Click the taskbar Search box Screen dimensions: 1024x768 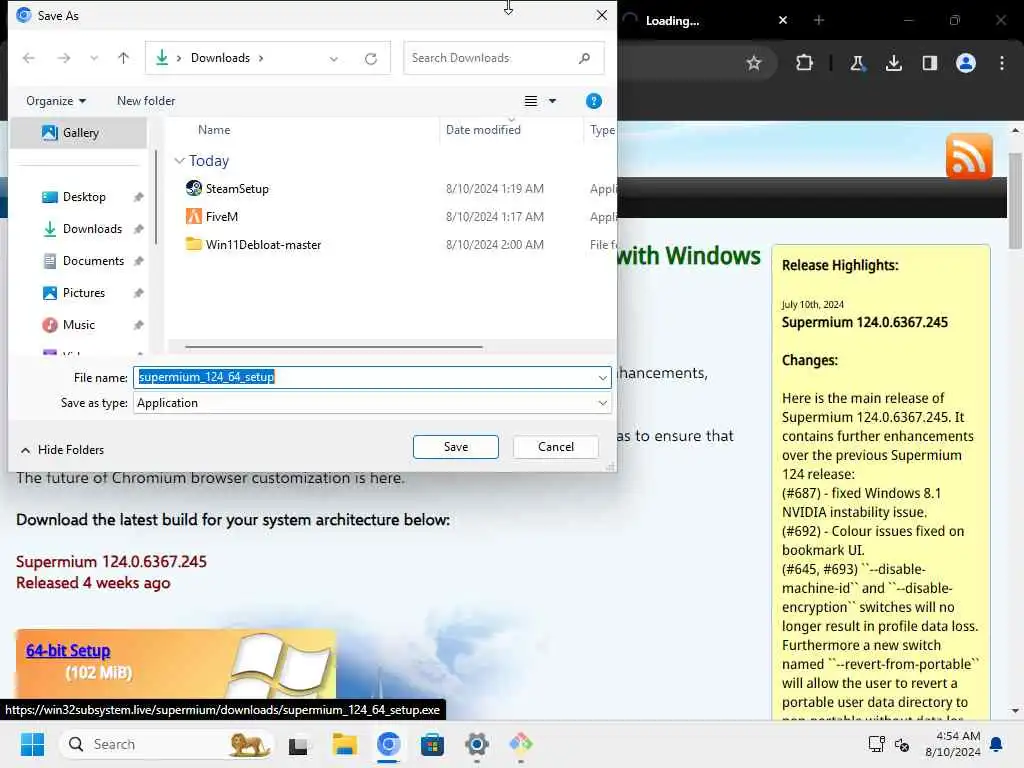[167, 744]
